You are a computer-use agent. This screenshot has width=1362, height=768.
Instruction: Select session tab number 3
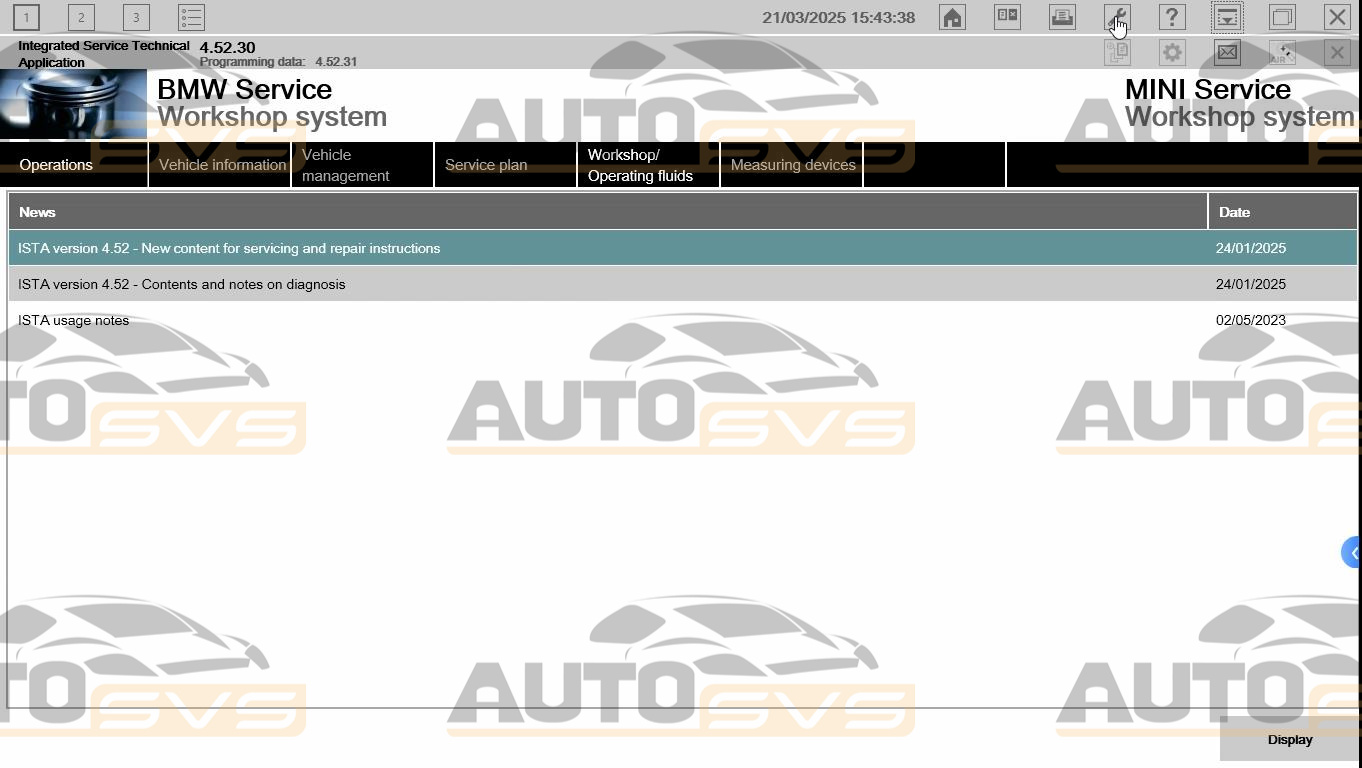(136, 17)
